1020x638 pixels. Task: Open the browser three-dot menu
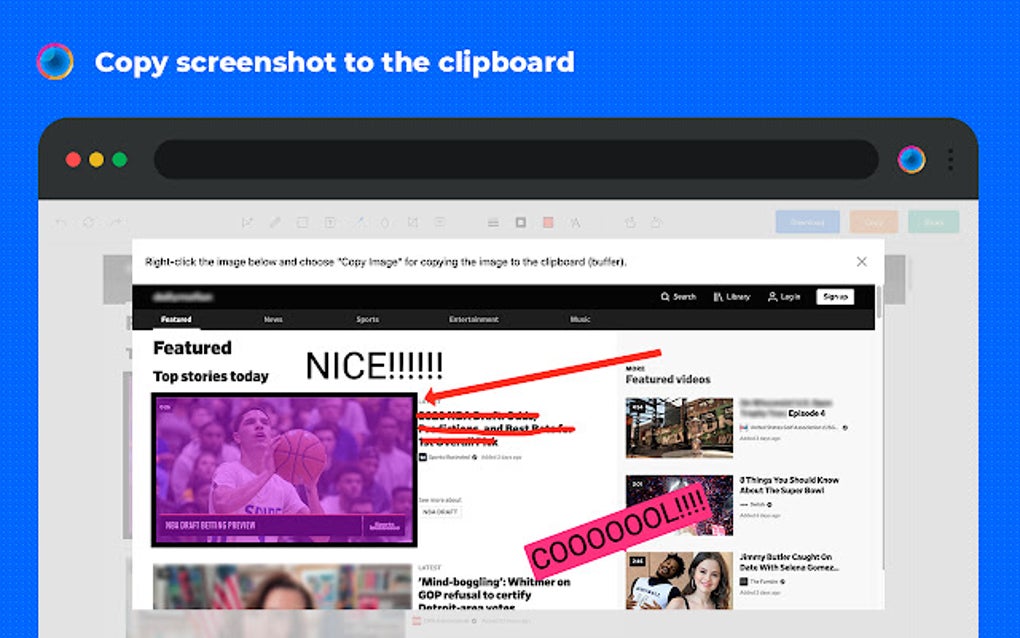[x=948, y=160]
